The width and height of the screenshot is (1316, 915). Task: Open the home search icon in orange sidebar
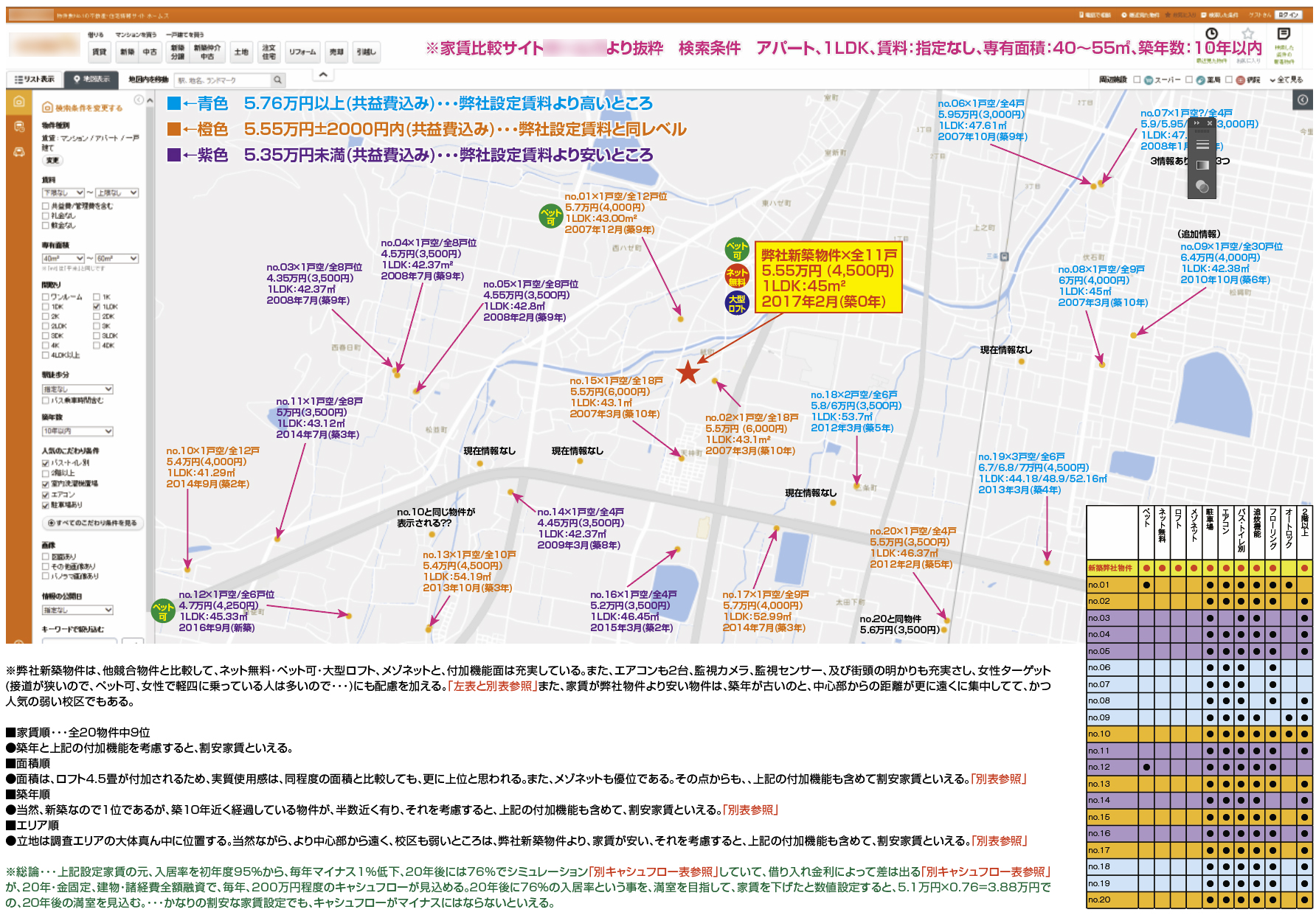point(19,102)
